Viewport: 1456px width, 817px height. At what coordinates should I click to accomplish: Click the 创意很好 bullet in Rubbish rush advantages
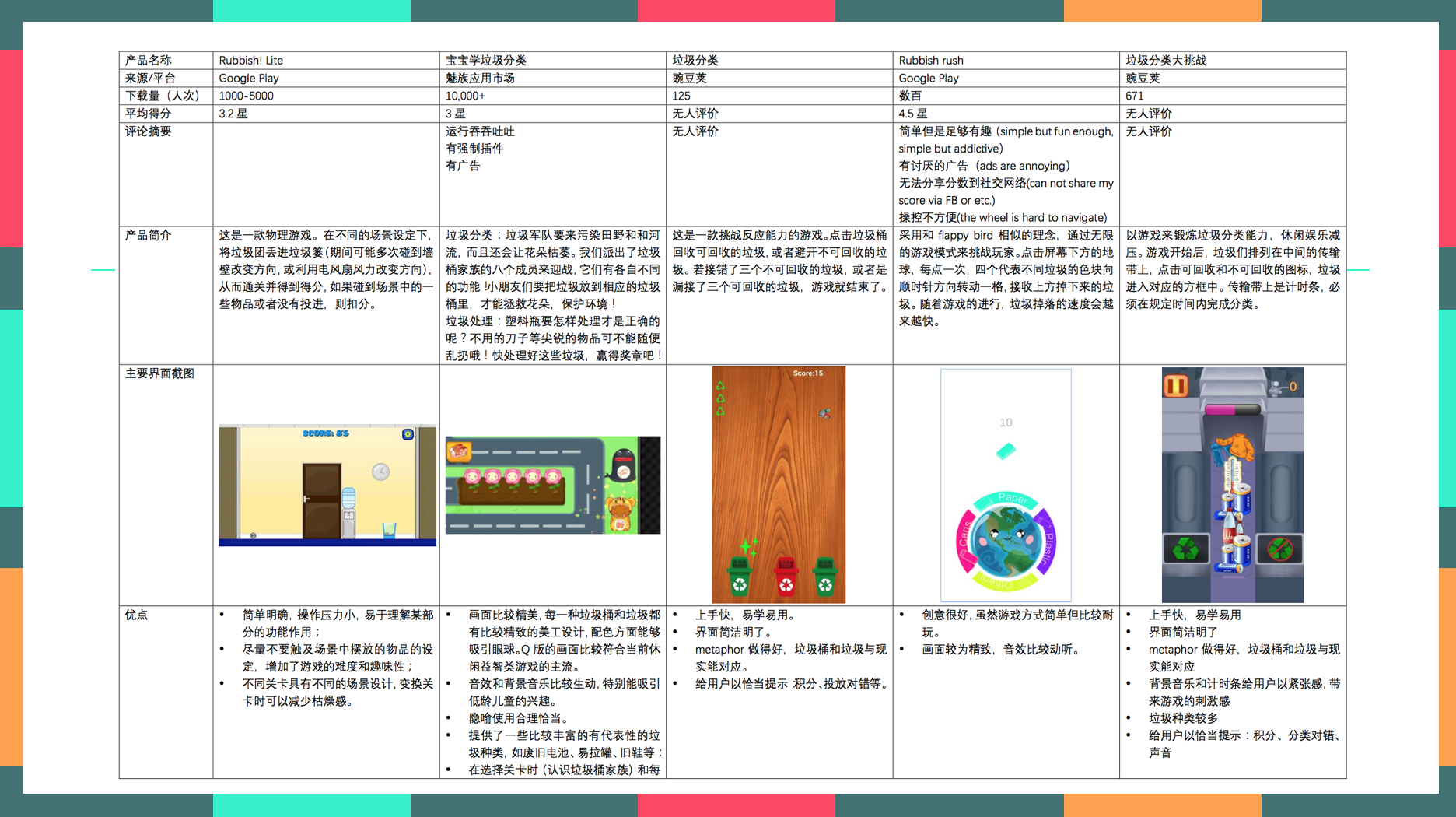click(x=1017, y=623)
